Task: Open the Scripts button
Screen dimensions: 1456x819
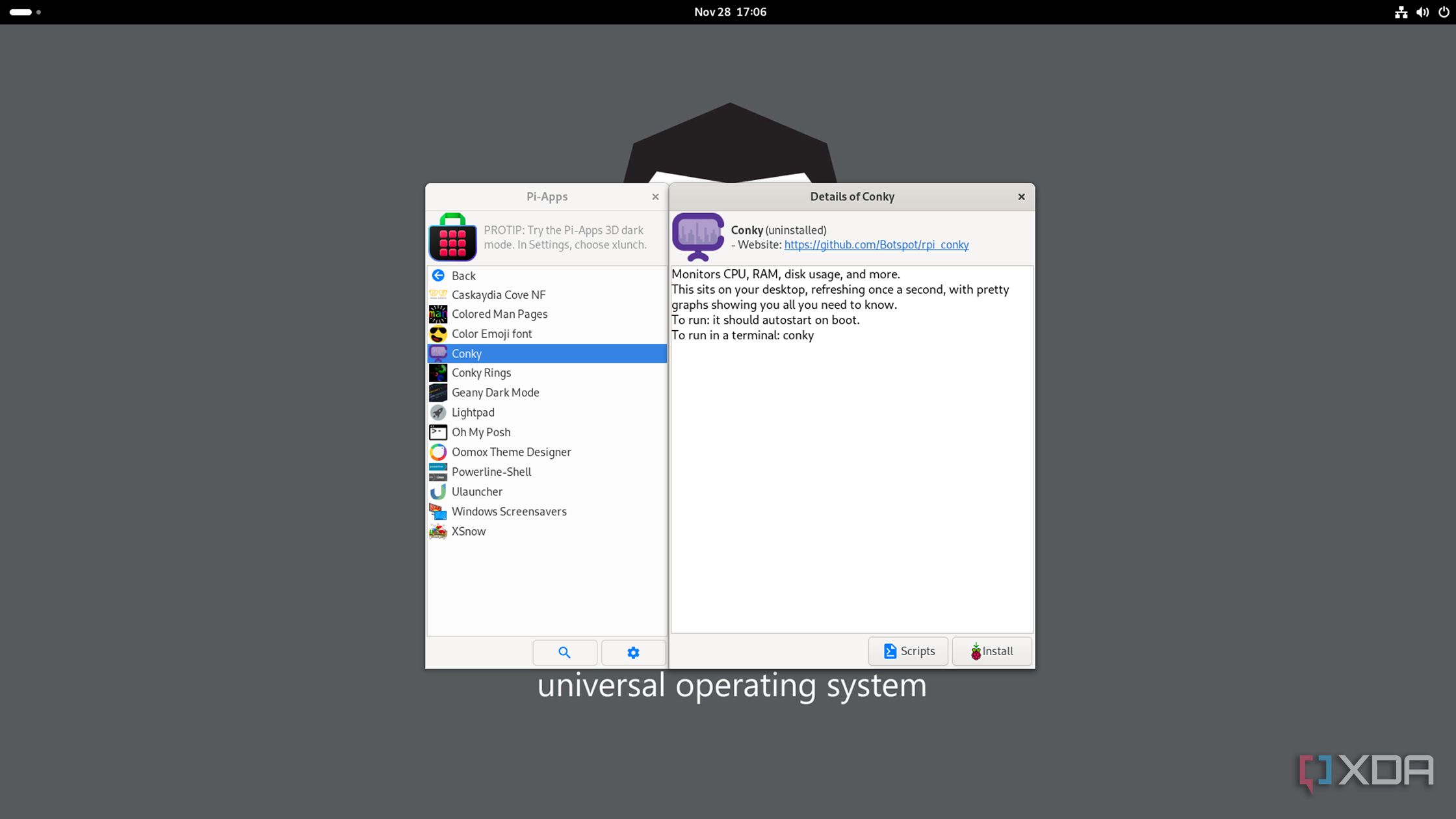Action: 908,651
